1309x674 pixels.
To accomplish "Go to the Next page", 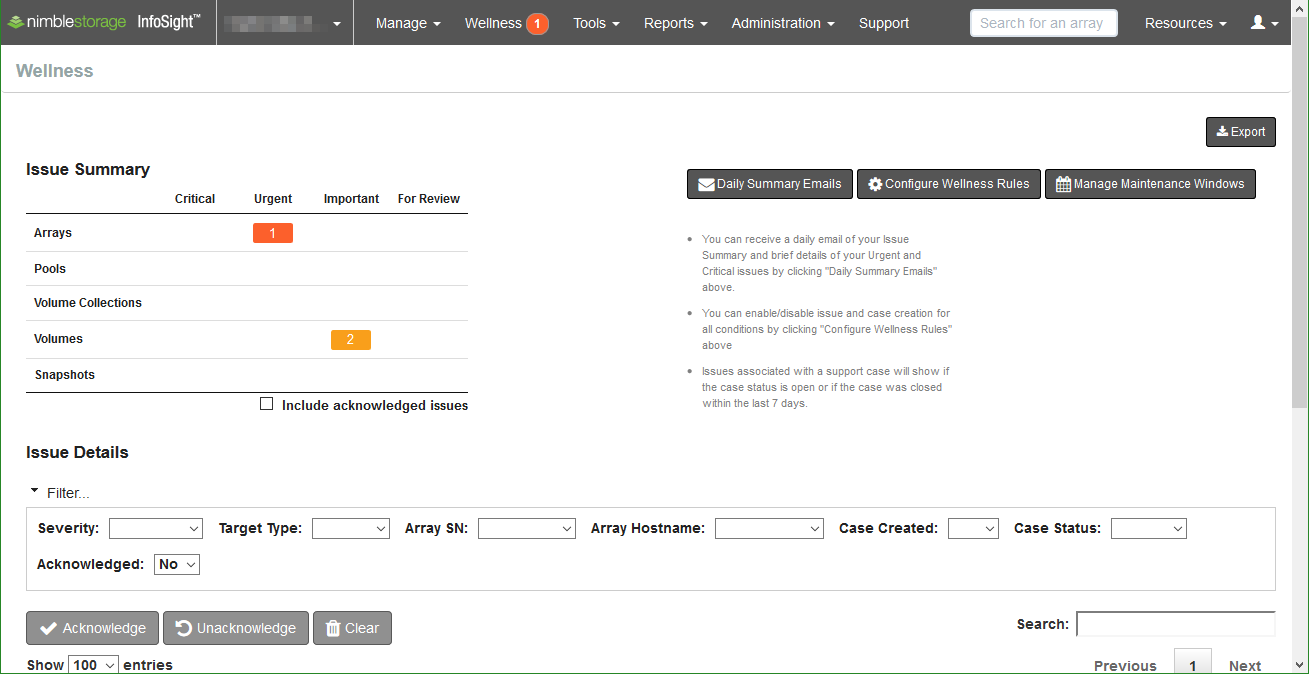I will pos(1245,666).
